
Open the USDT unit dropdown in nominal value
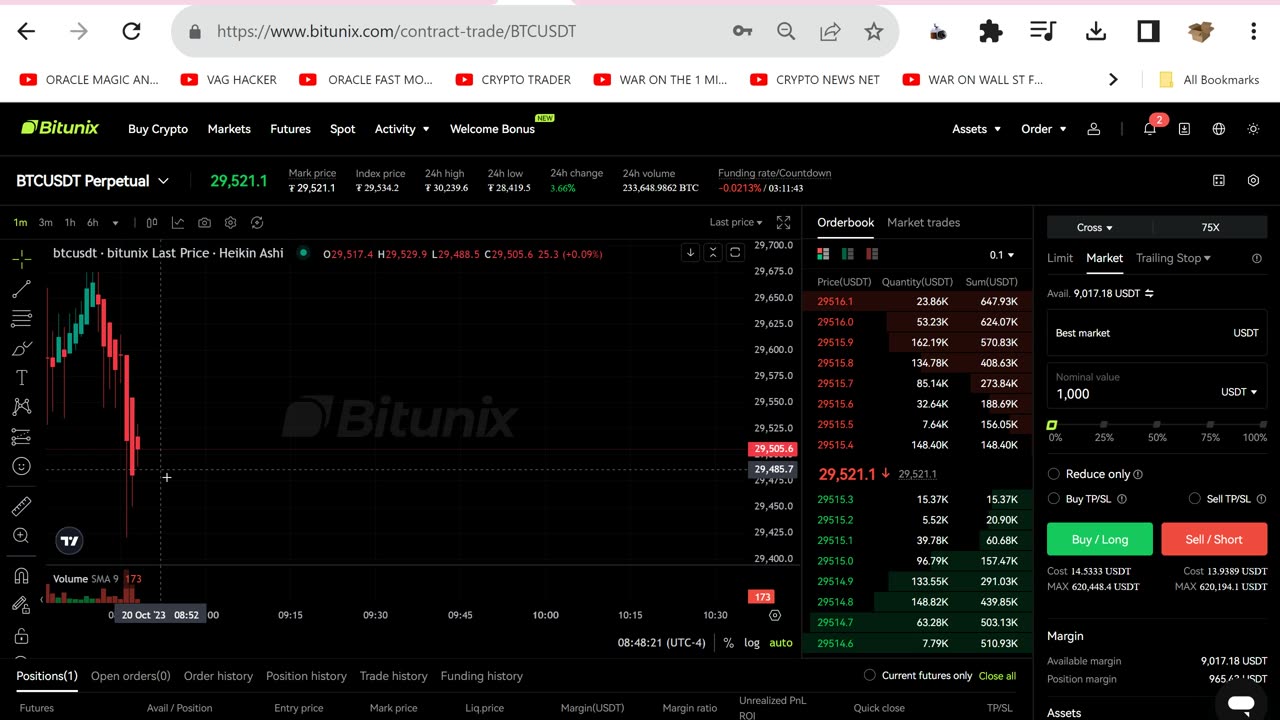pyautogui.click(x=1239, y=392)
